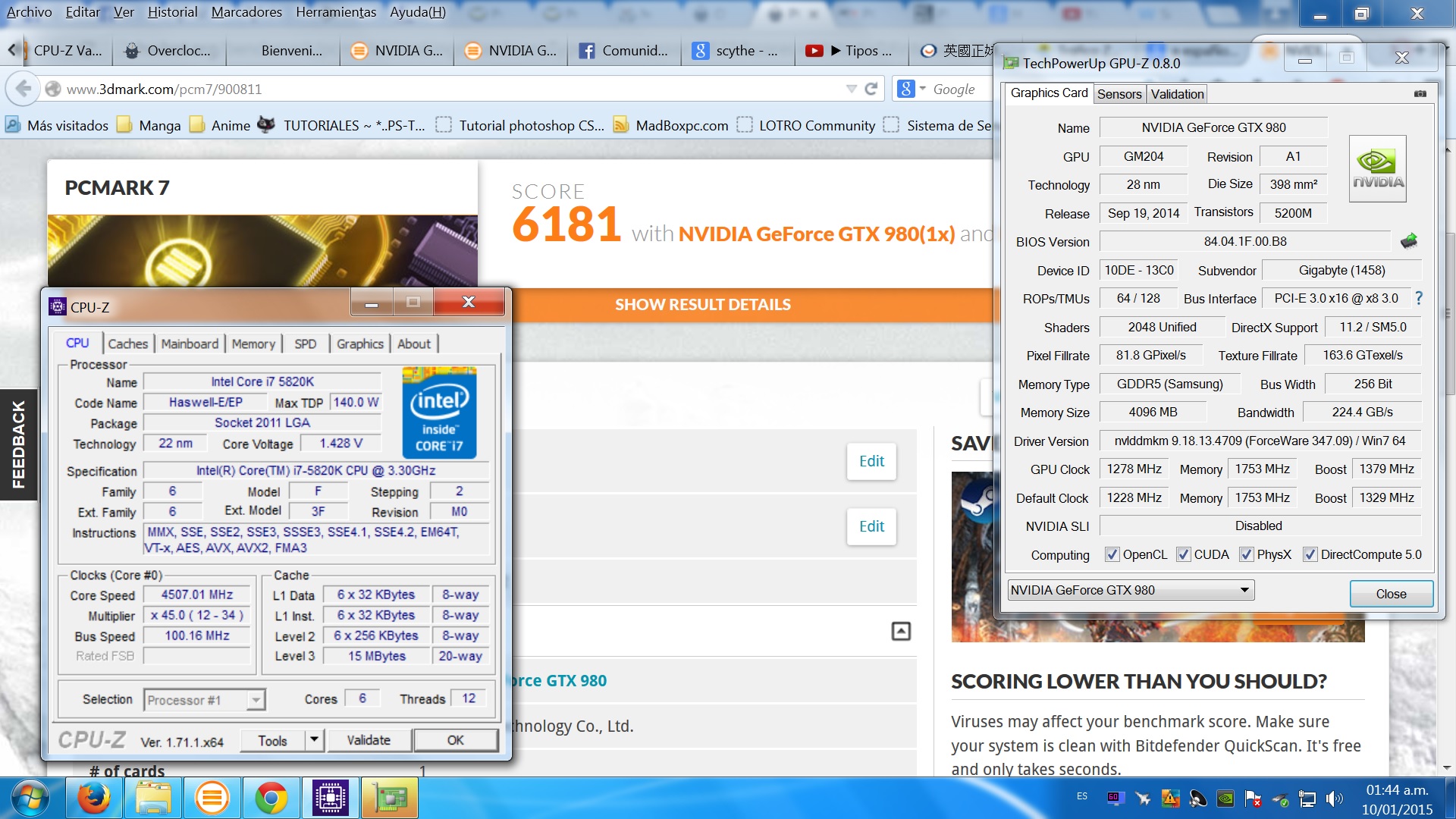Open the Windows Start orb
This screenshot has width=1456, height=819.
[31, 798]
